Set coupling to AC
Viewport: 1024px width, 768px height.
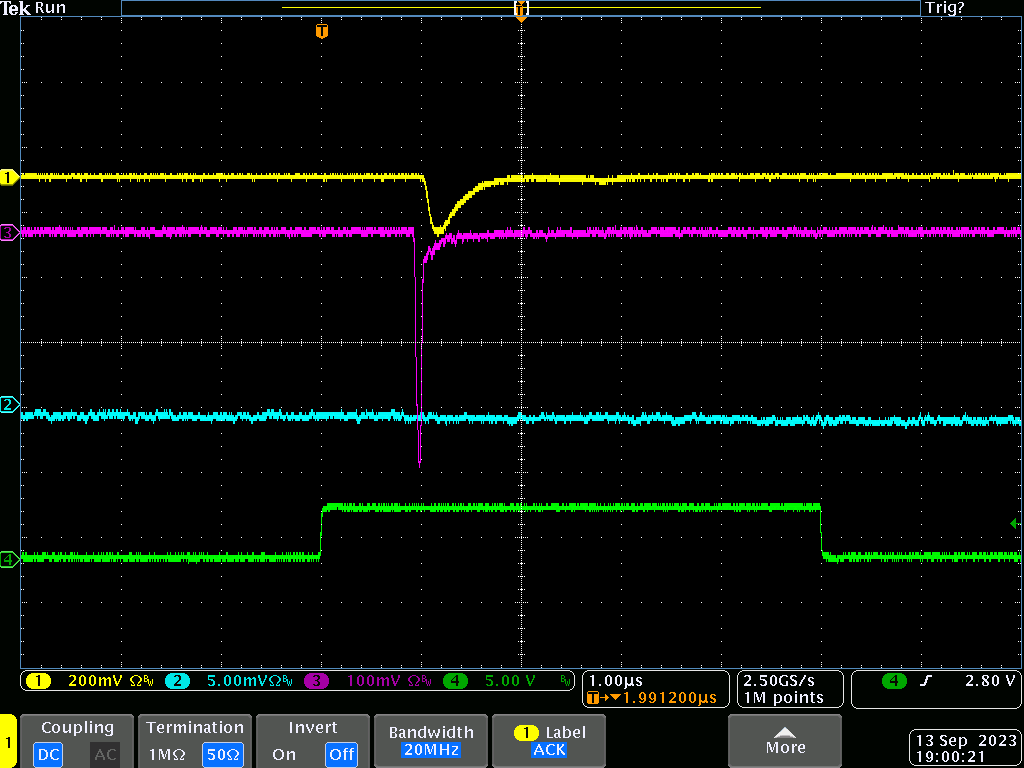[x=105, y=755]
